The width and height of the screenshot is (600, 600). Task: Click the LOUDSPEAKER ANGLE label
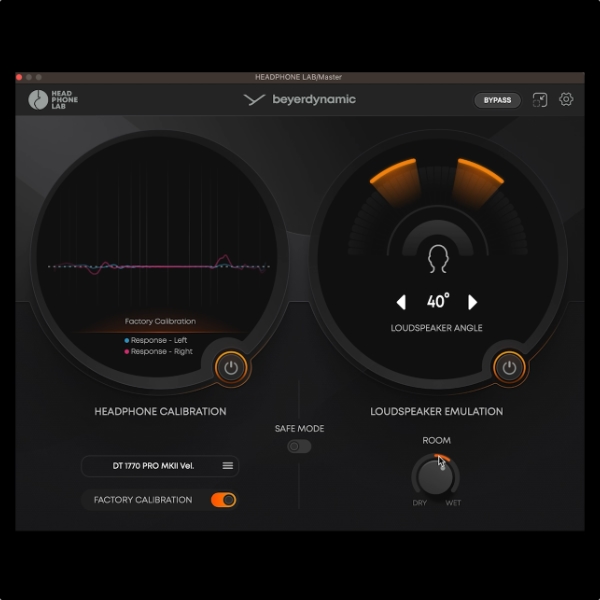pyautogui.click(x=437, y=328)
